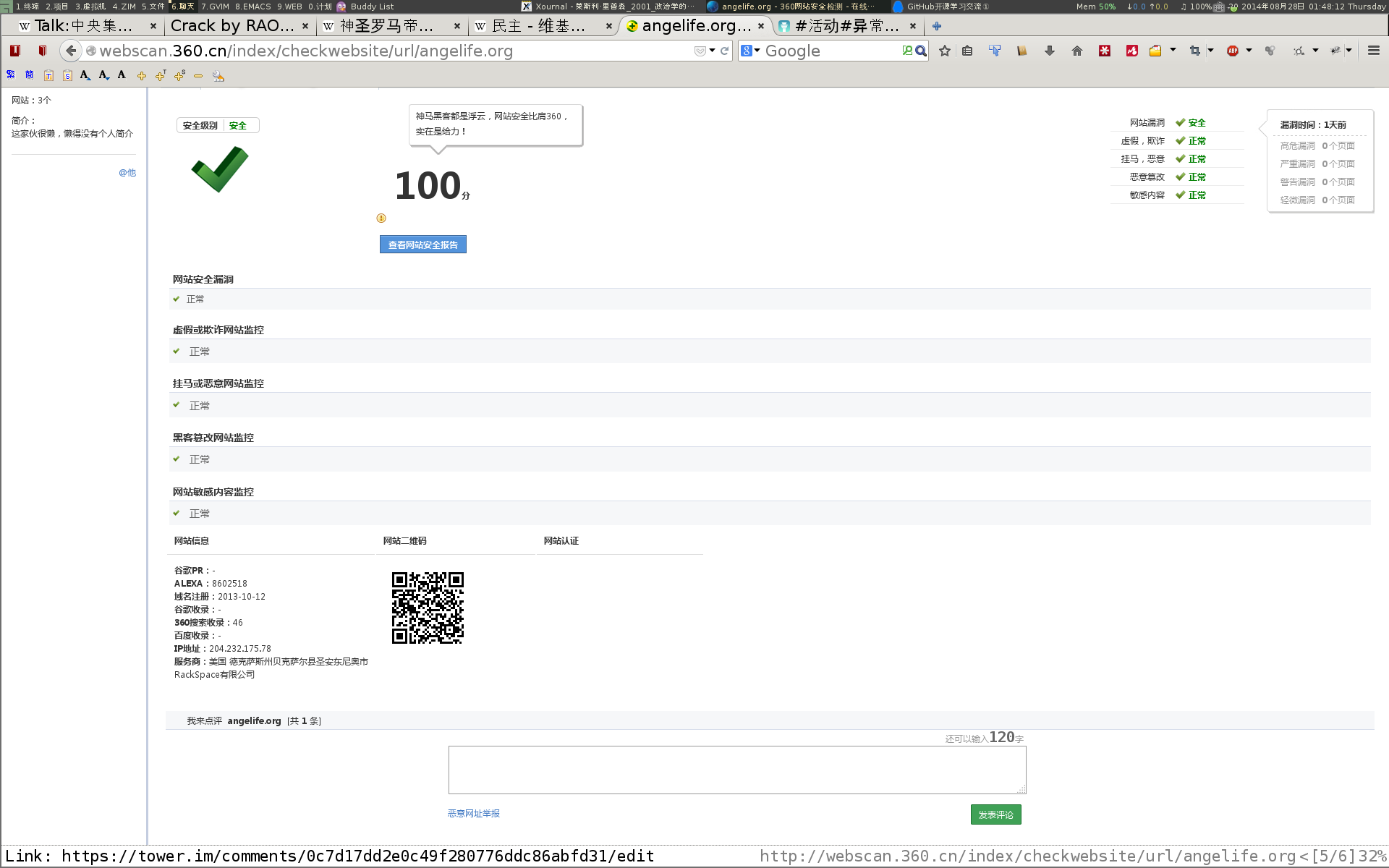This screenshot has height=868, width=1389.
Task: Switch to the 民主 - 维基 tab
Action: [x=539, y=26]
